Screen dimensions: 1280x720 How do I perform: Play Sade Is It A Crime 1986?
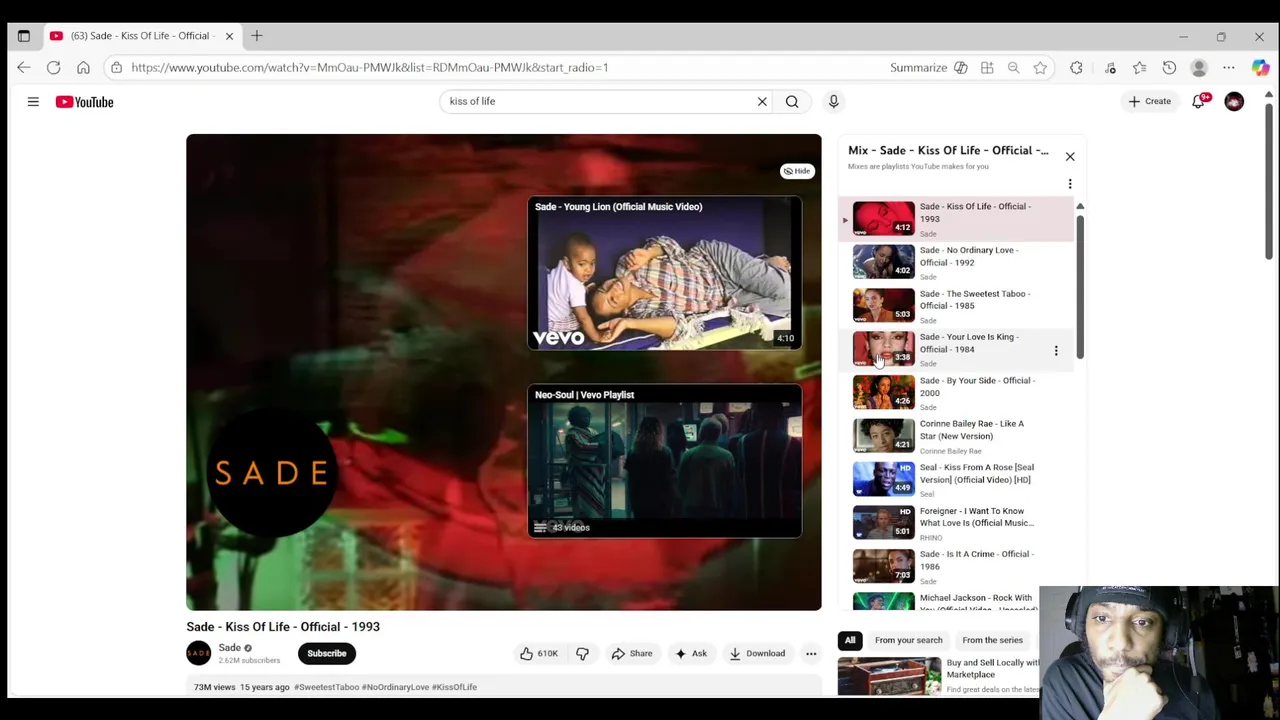coord(955,567)
